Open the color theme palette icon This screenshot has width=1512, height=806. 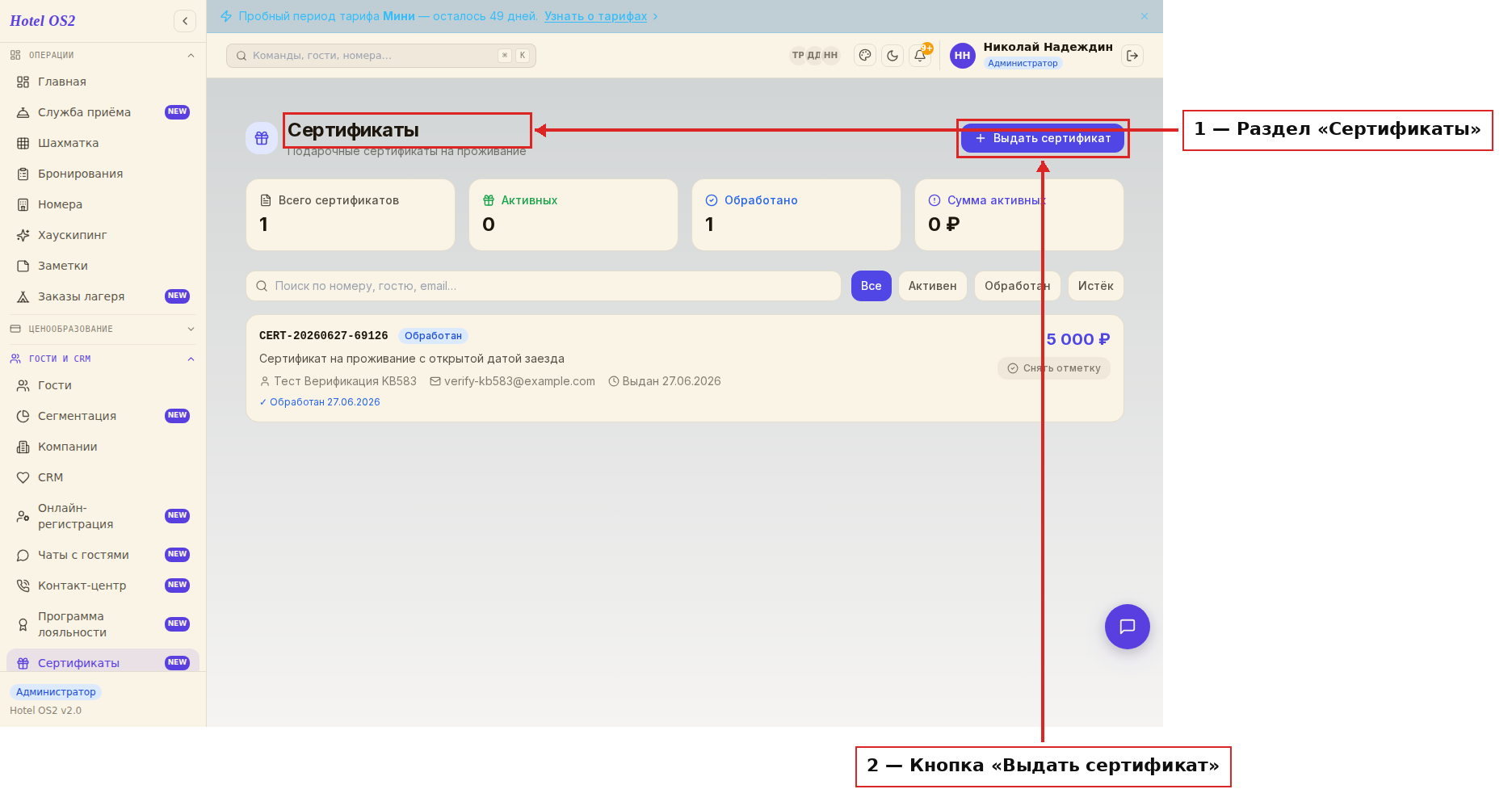[x=865, y=56]
